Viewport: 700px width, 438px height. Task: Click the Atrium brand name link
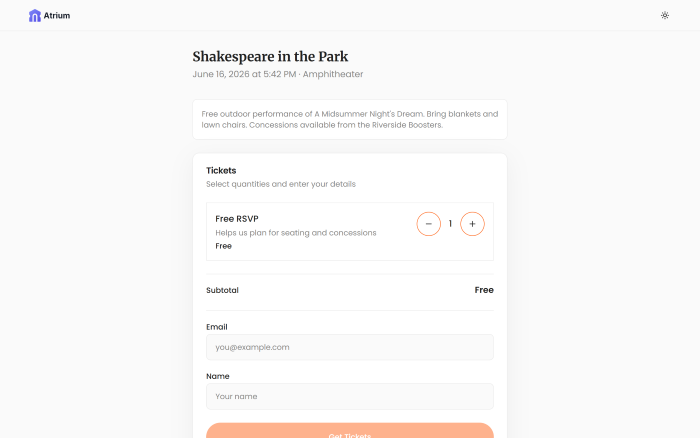57,16
